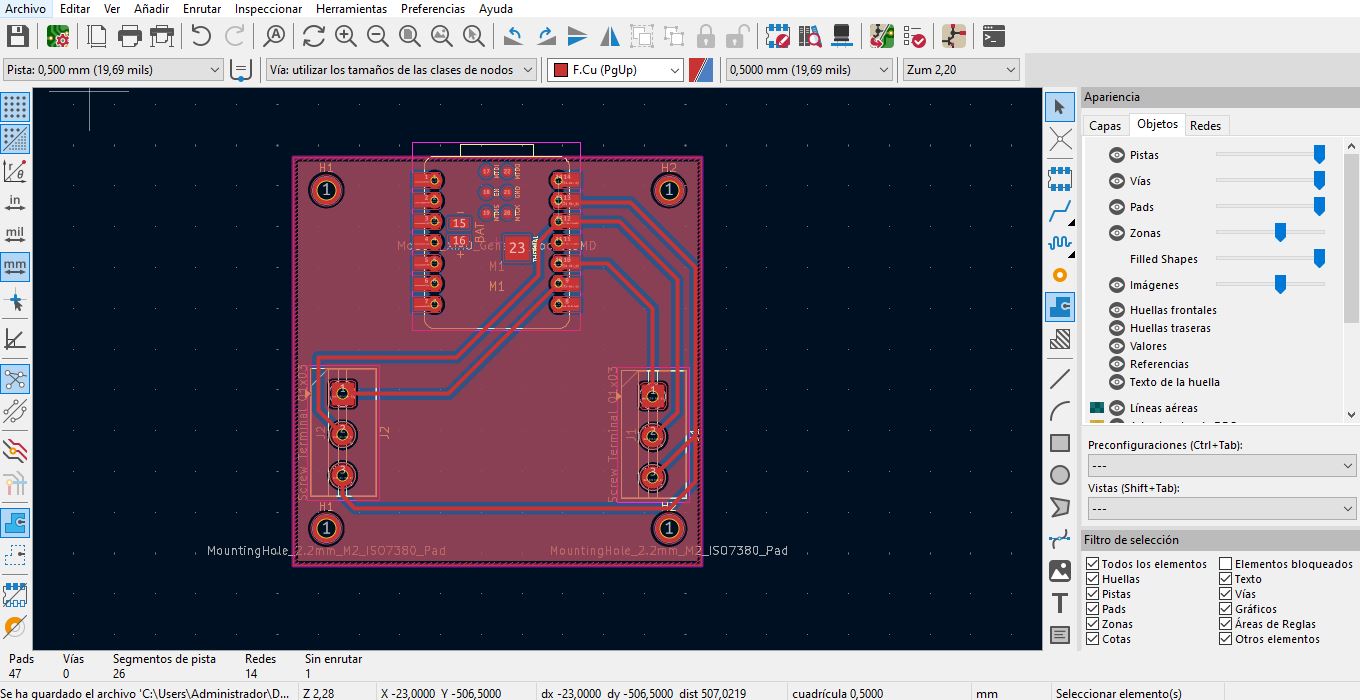Viewport: 1360px width, 700px height.
Task: Switch units to millimeters
Action: pyautogui.click(x=15, y=267)
